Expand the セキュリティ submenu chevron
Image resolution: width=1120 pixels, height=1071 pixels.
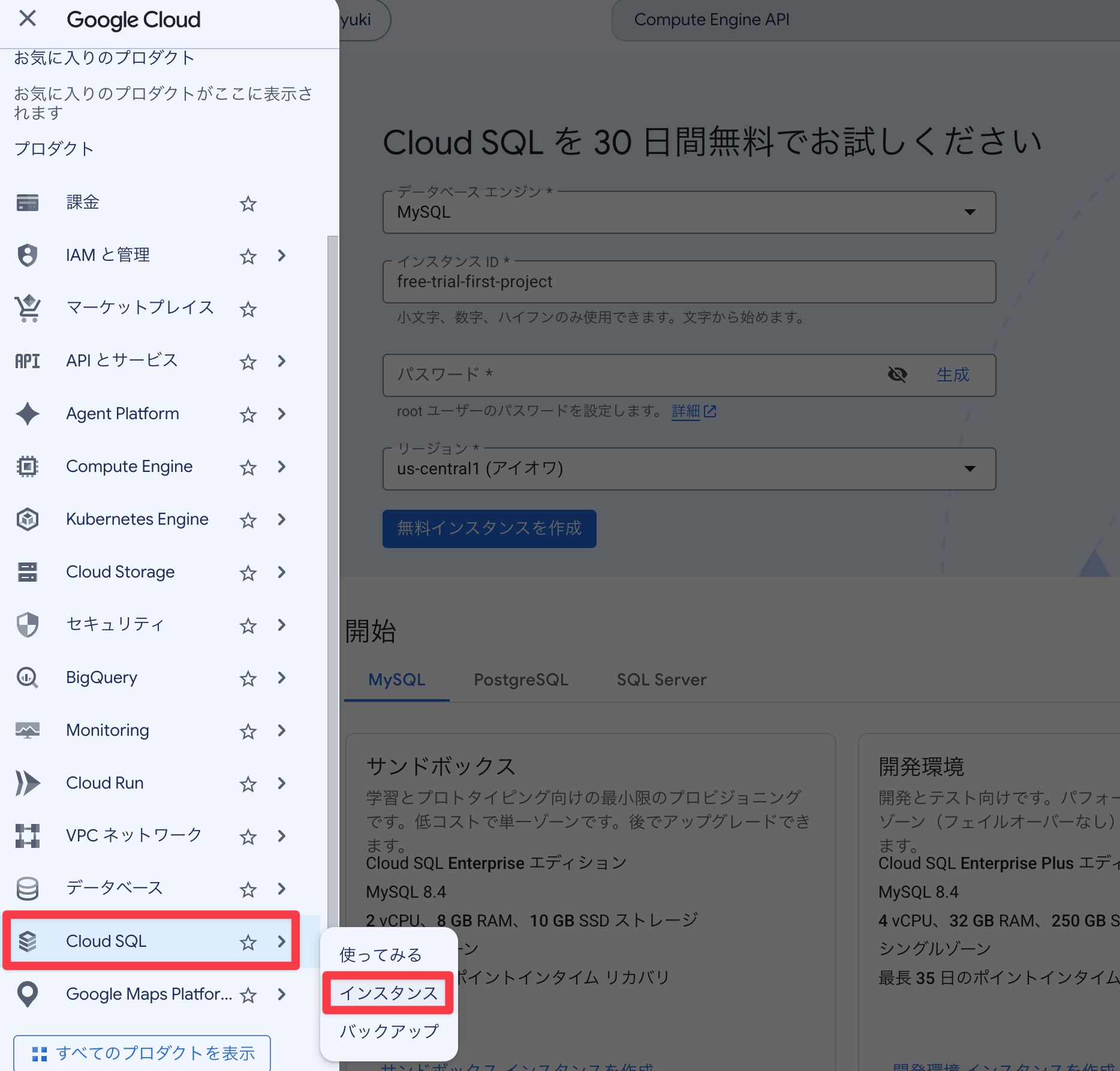click(282, 625)
